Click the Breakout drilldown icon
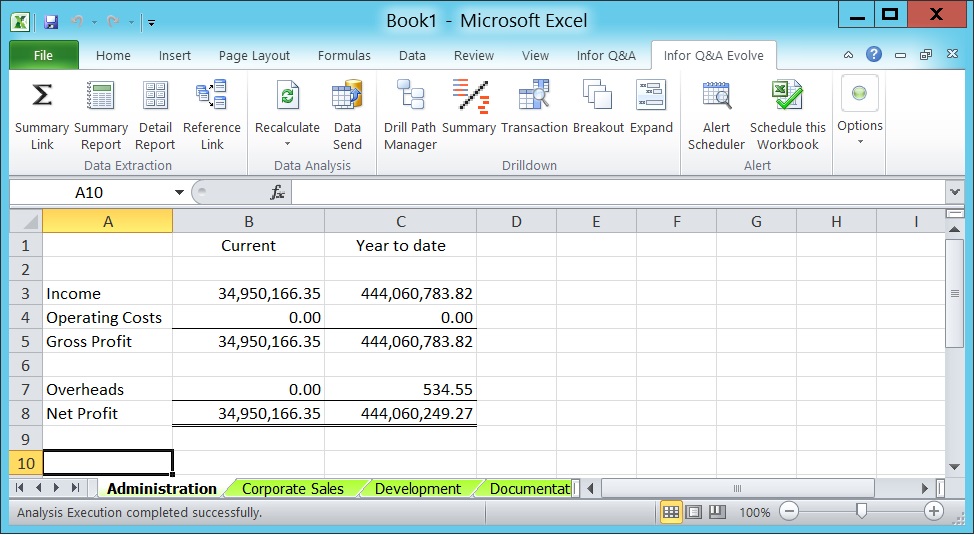This screenshot has height=535, width=974. [598, 96]
